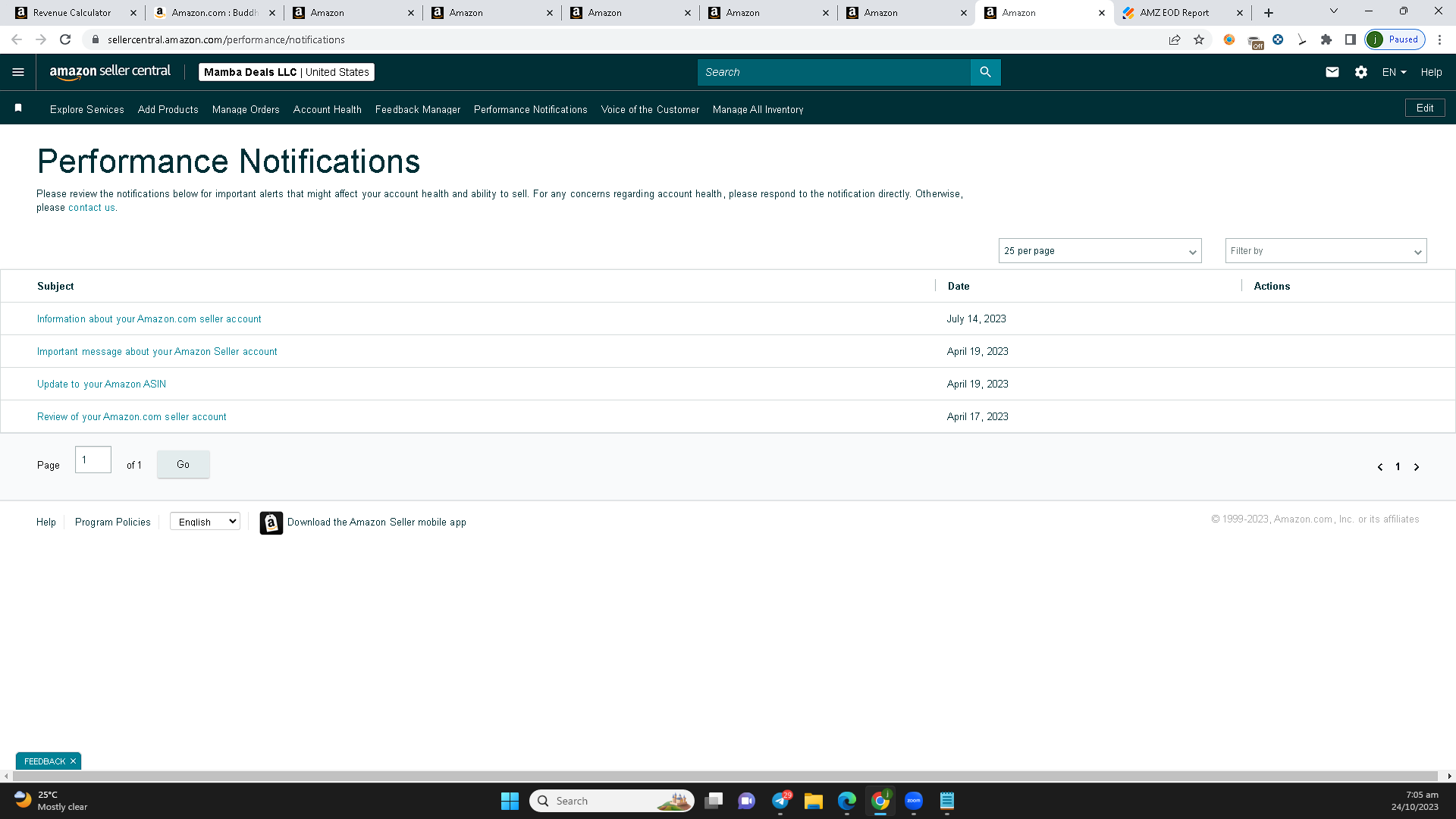Open Task View on the taskbar
Image resolution: width=1456 pixels, height=819 pixels.
(714, 801)
